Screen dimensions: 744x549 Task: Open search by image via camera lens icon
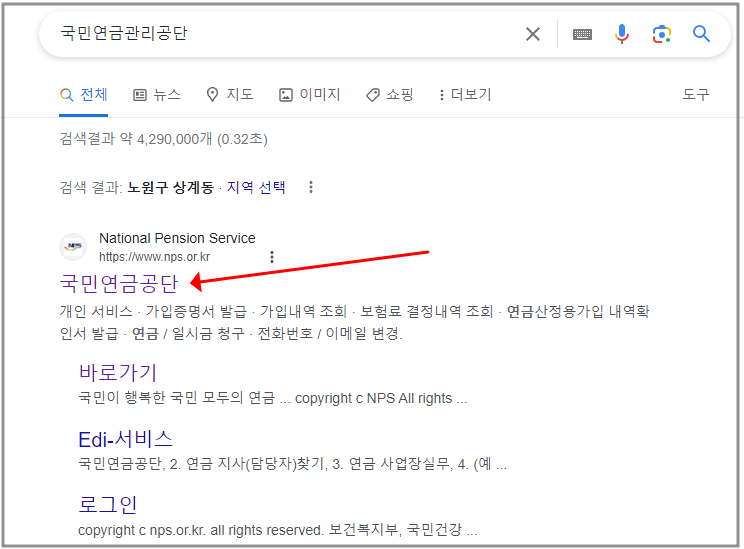661,34
